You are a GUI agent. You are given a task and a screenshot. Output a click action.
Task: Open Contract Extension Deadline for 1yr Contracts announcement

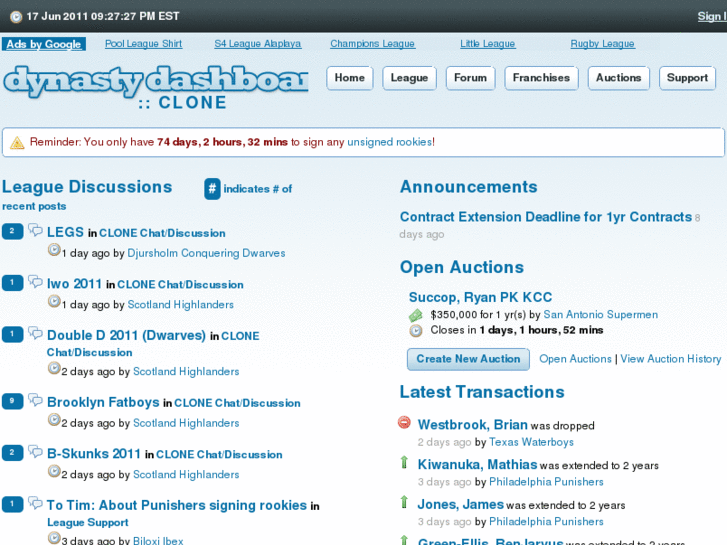pos(546,217)
